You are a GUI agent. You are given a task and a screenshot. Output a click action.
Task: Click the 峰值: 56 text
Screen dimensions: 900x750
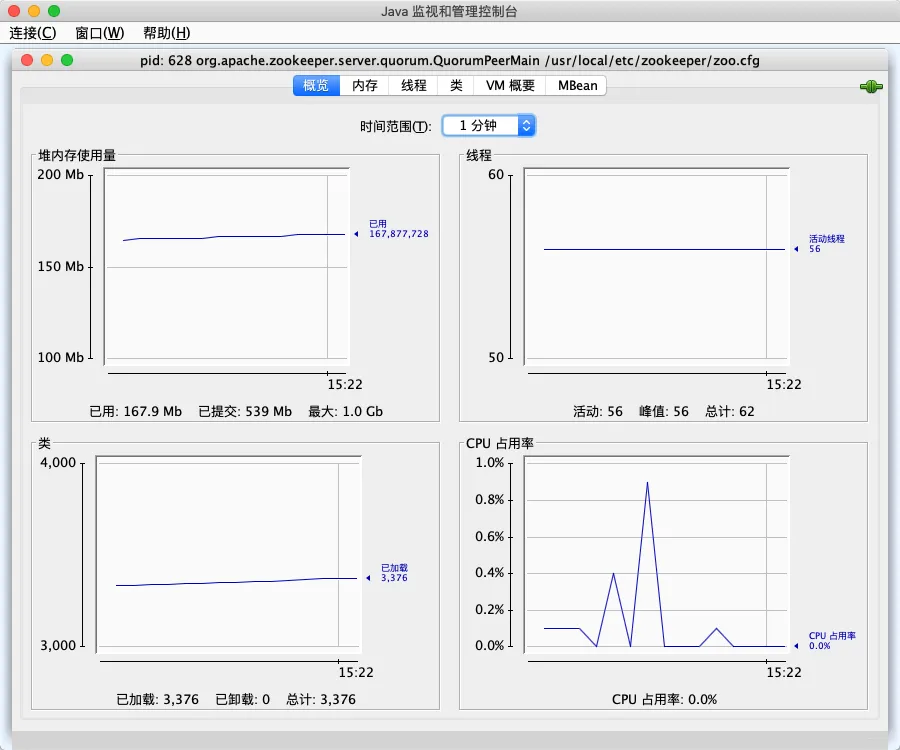664,411
